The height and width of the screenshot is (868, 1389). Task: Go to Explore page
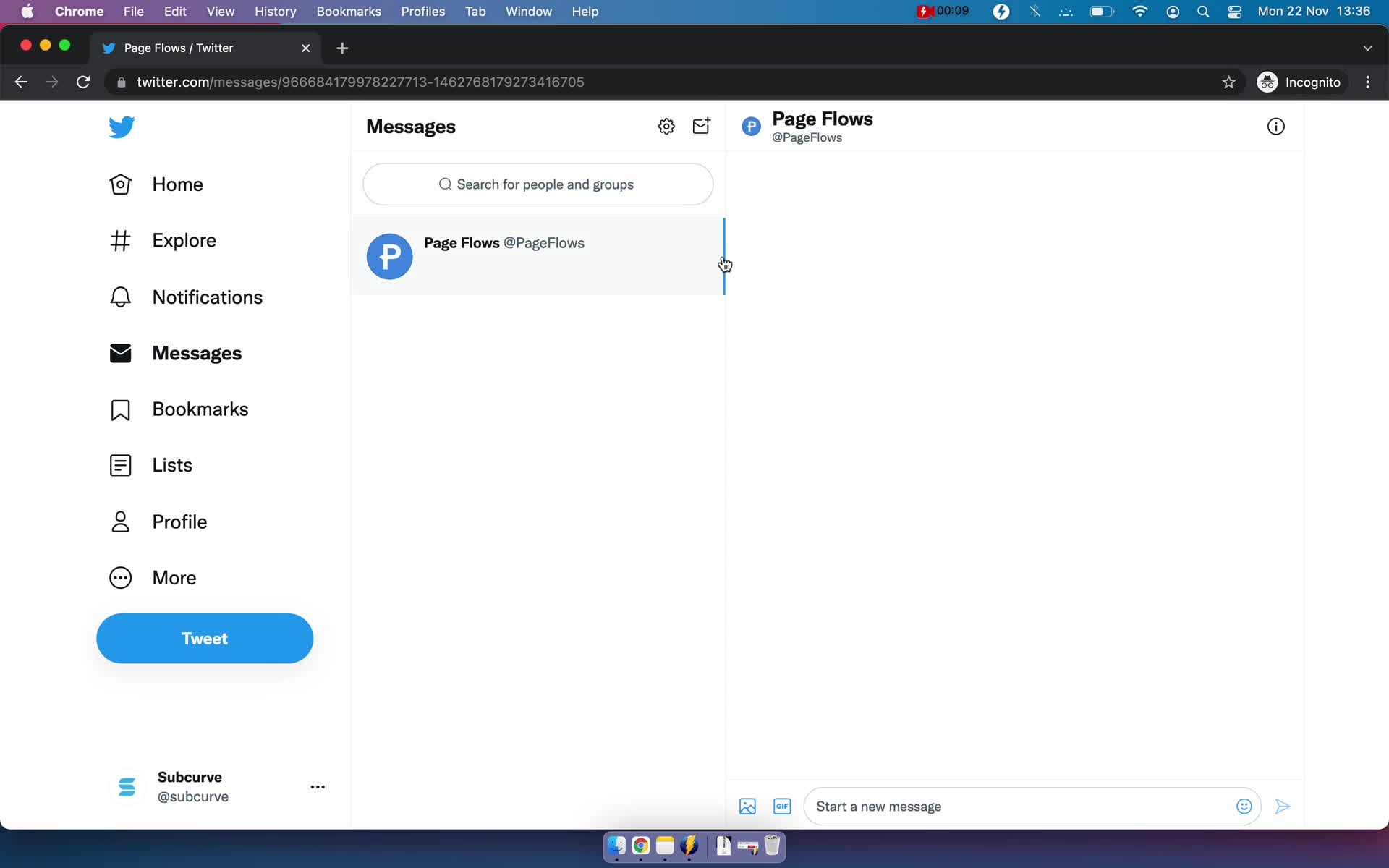pyautogui.click(x=184, y=240)
